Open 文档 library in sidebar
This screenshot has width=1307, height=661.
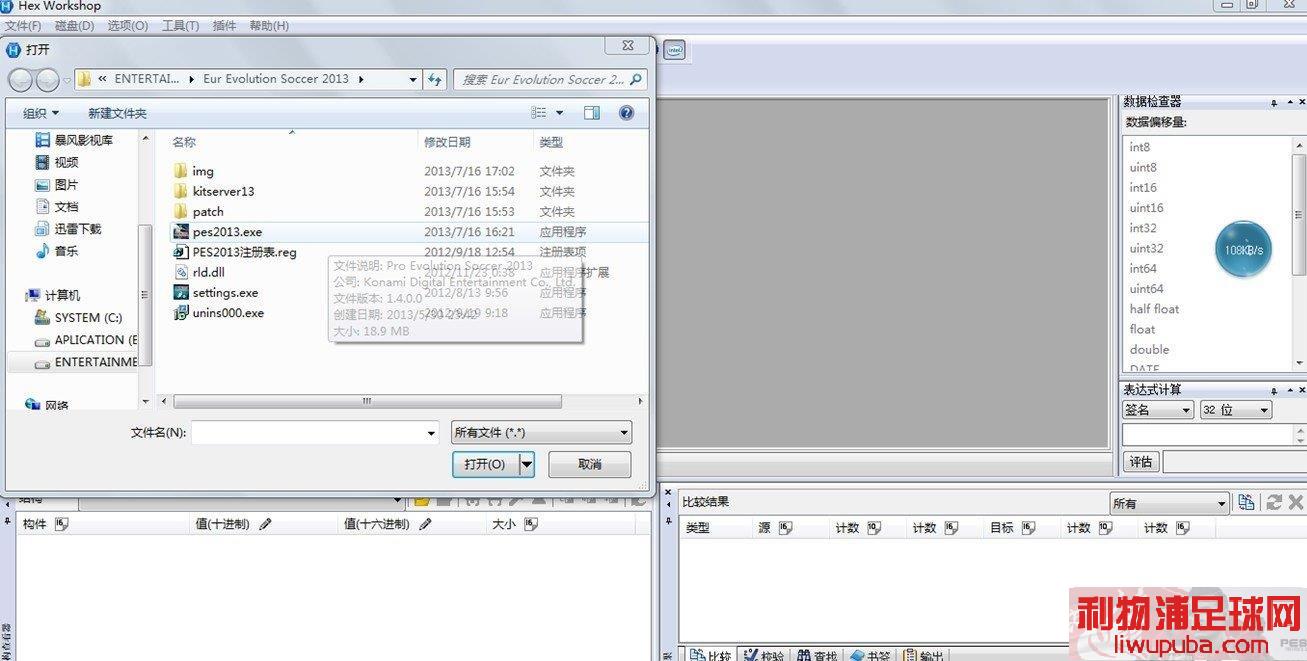click(x=66, y=206)
